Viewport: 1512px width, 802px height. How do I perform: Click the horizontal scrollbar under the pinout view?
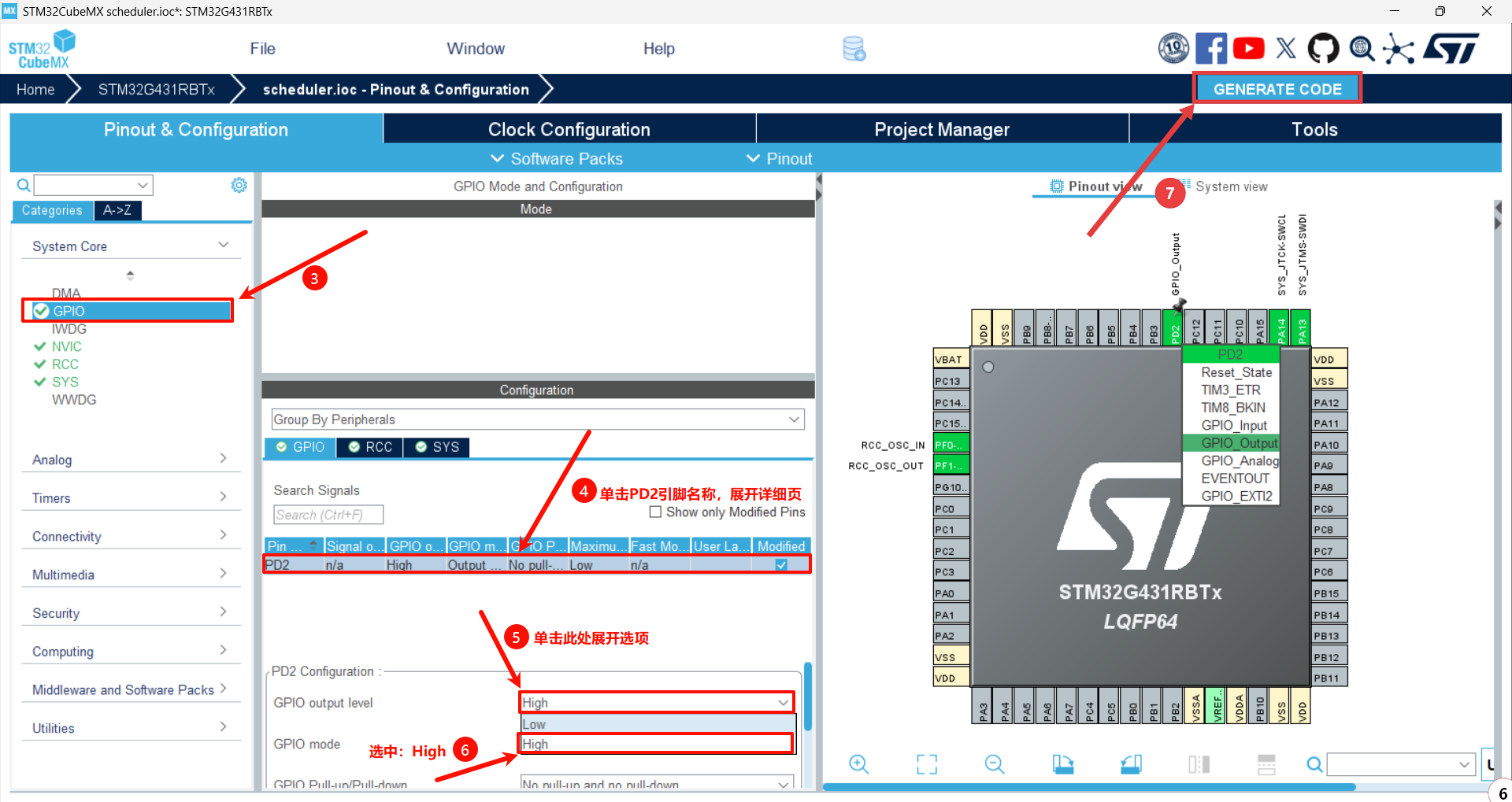tap(1089, 786)
